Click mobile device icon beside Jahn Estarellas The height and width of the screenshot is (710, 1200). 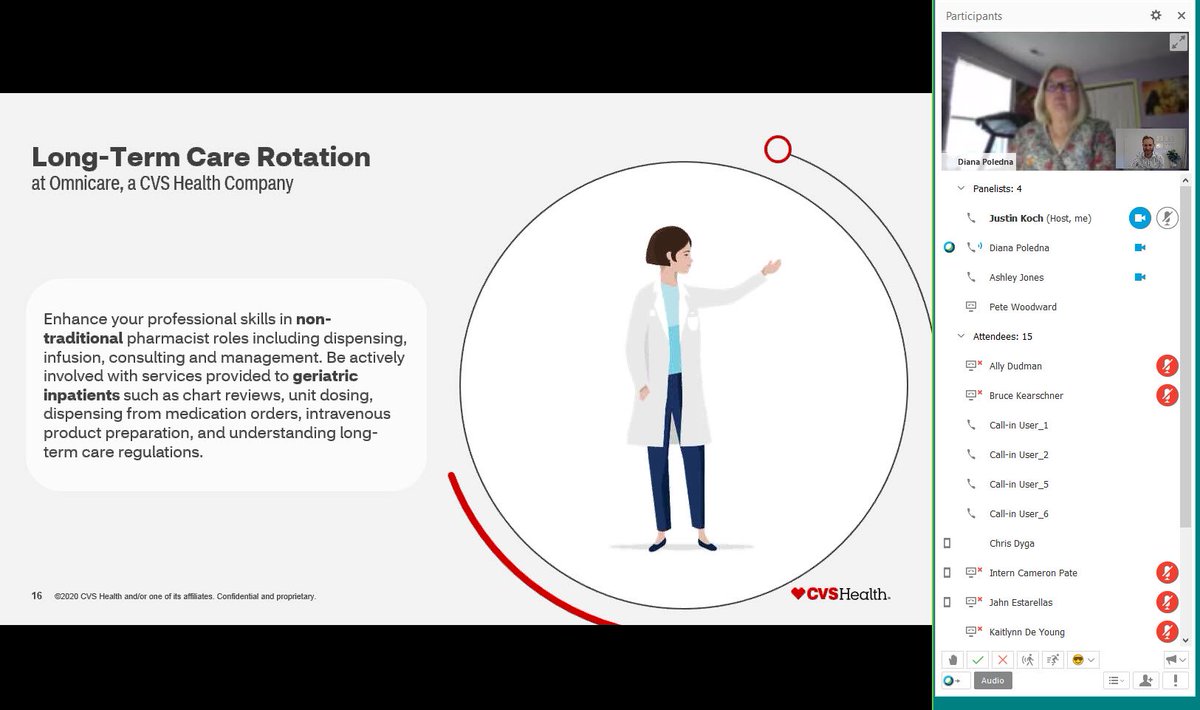coord(948,603)
